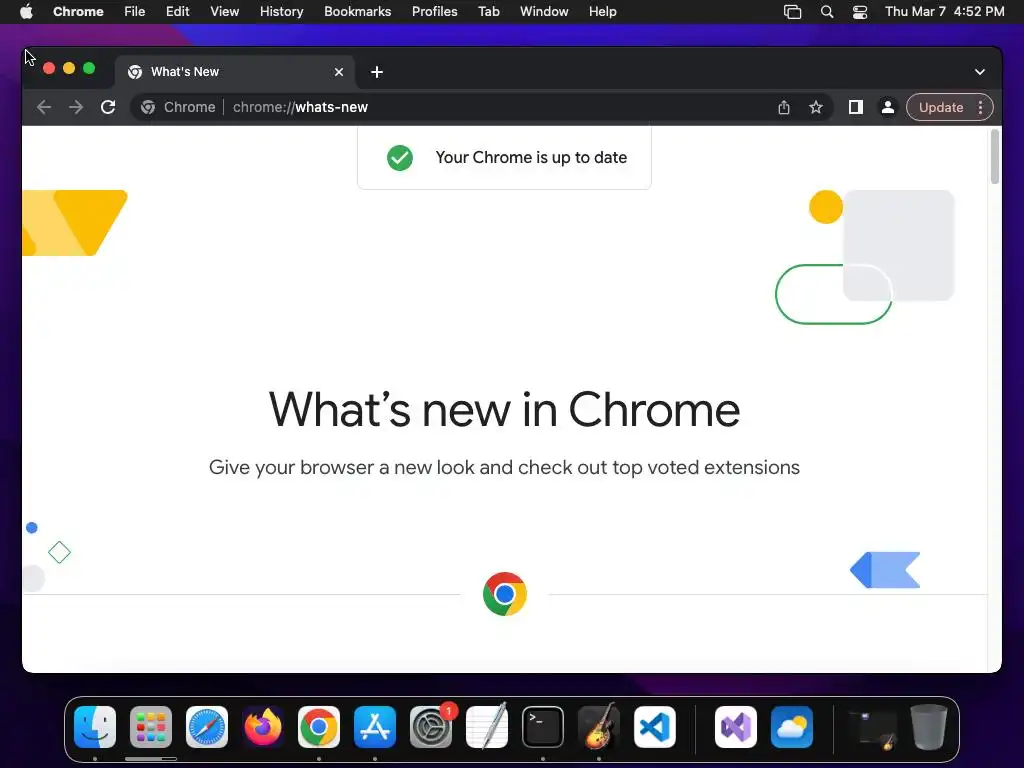This screenshot has height=768, width=1024.
Task: Open System Settings from the Dock
Action: tap(431, 727)
